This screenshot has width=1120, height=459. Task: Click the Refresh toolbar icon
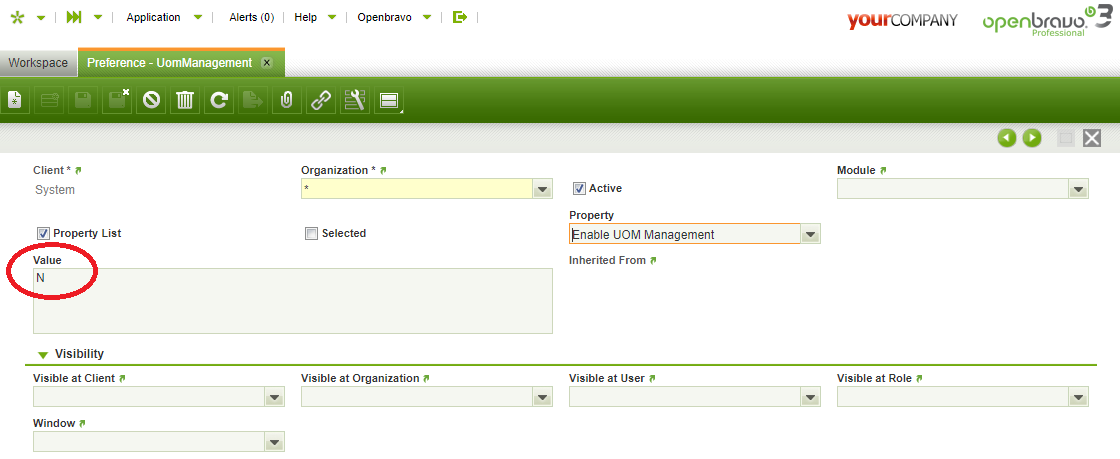(x=219, y=99)
